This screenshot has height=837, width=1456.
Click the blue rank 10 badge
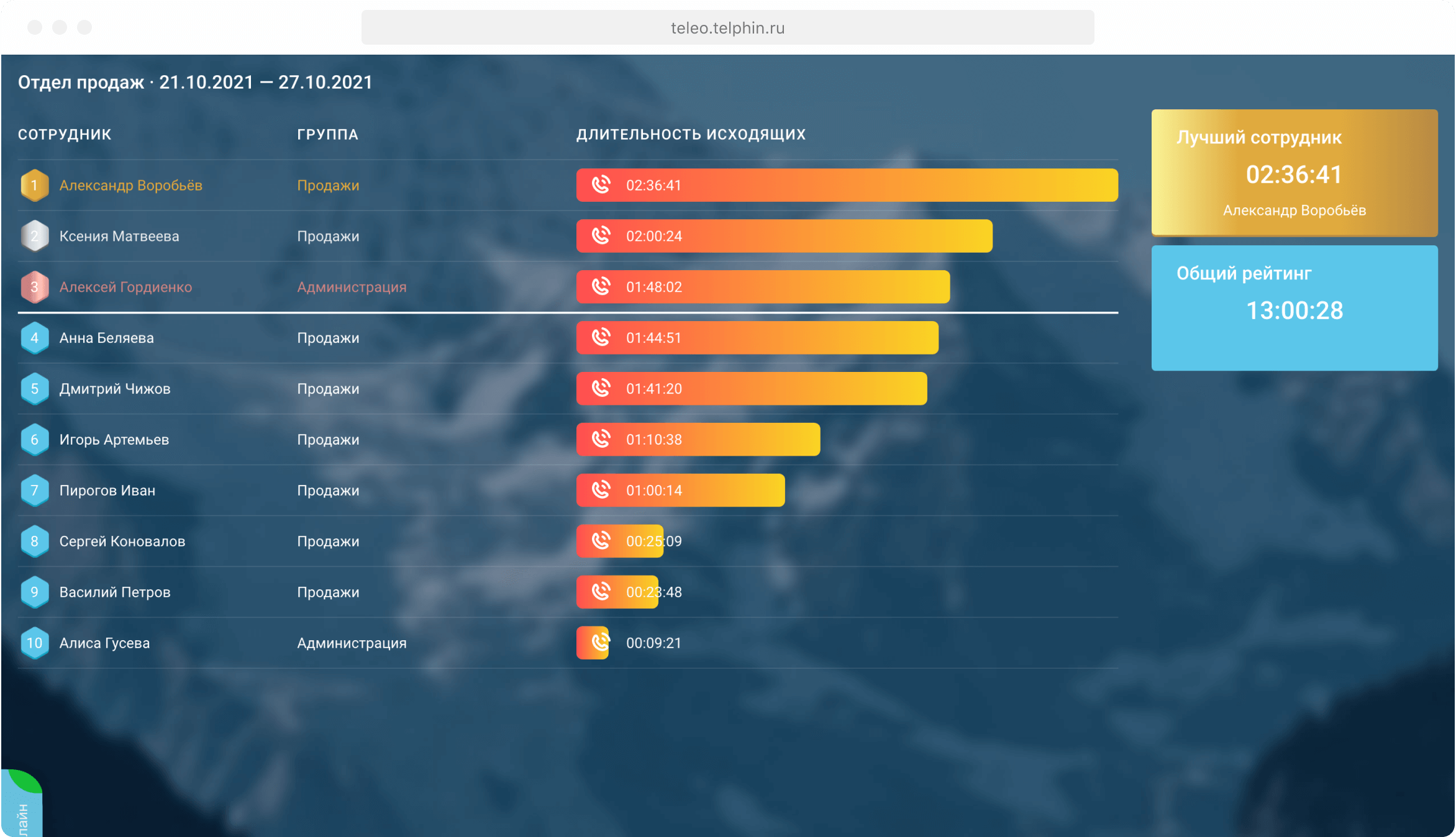pyautogui.click(x=35, y=643)
